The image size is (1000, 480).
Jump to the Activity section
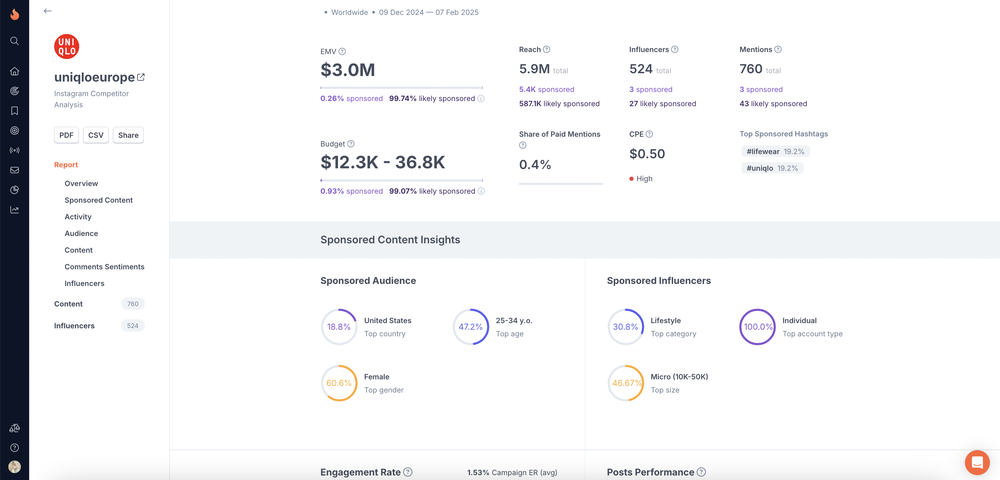coord(78,217)
